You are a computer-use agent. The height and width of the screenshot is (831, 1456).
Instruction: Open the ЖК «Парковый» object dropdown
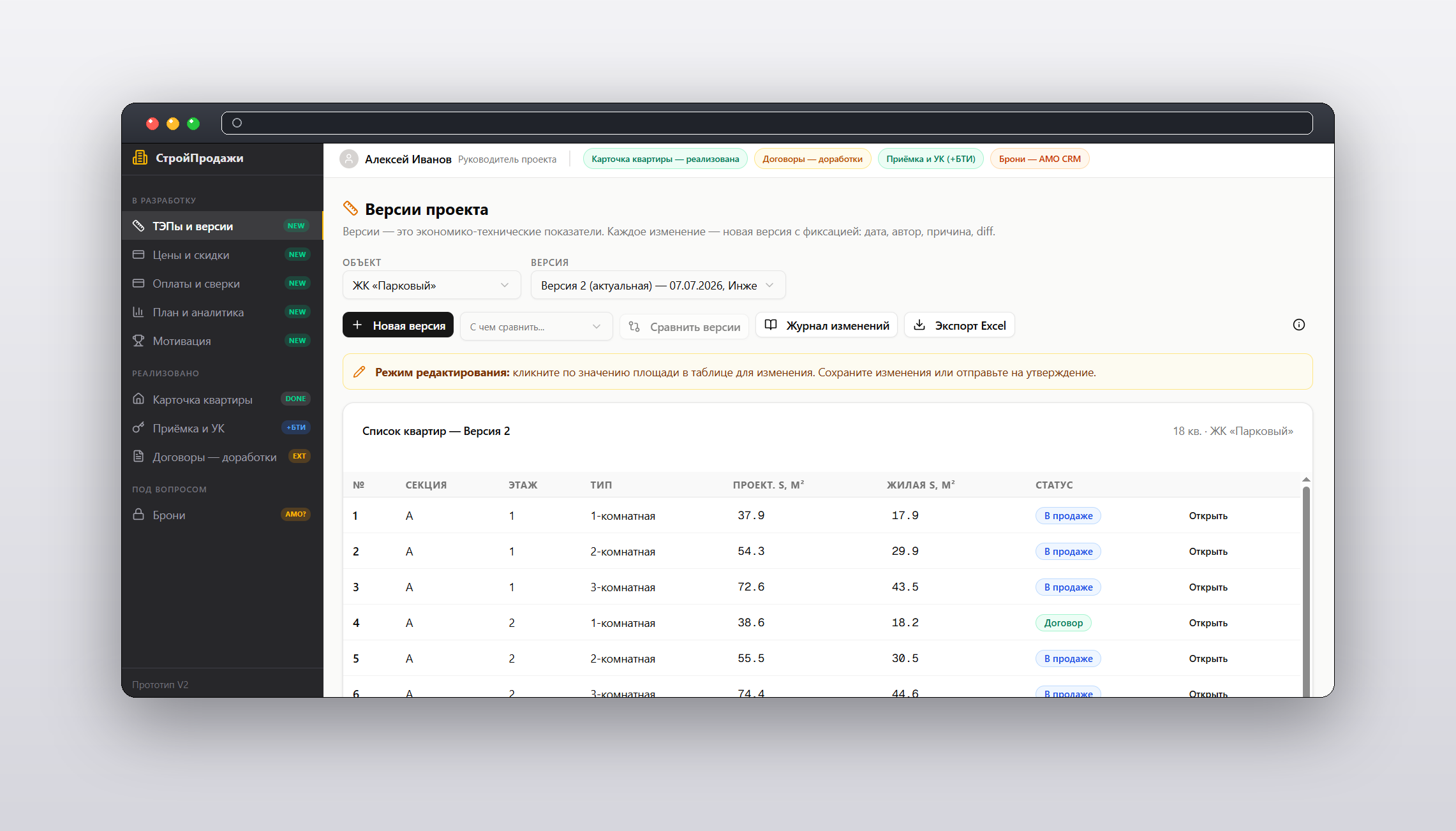(x=431, y=285)
